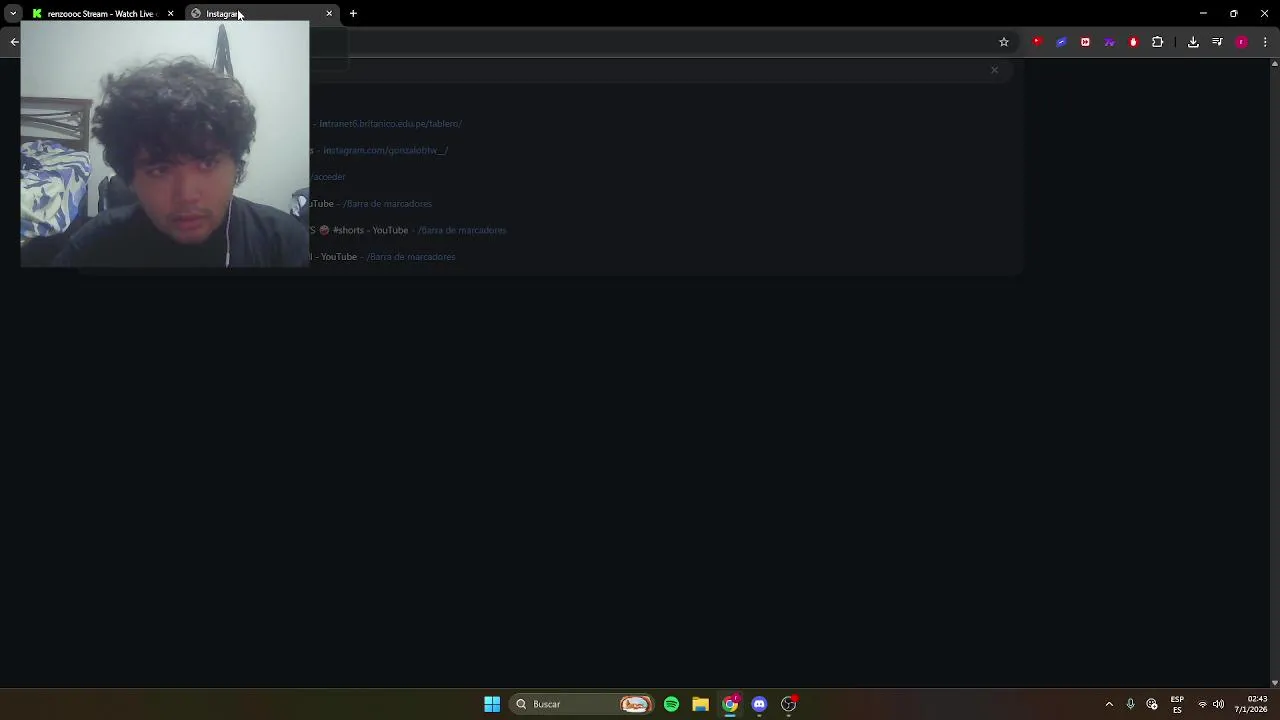Screen dimensions: 1280x720
Task: Change the ESP ES keyboard language
Action: 1177,704
